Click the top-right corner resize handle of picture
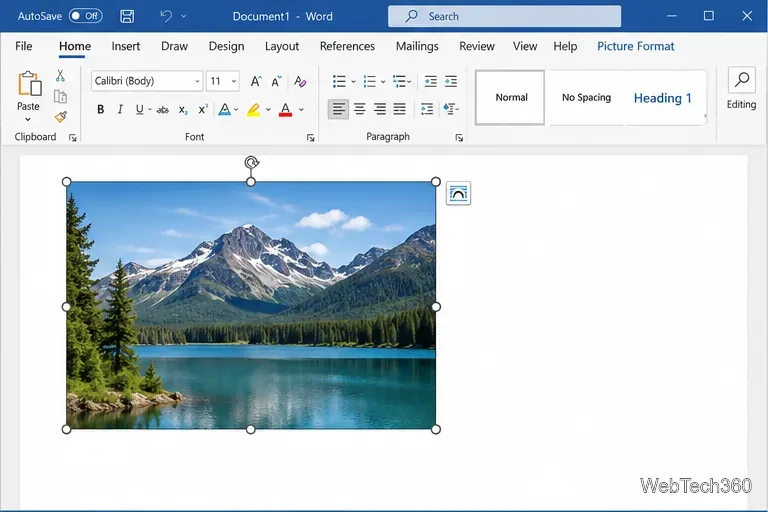This screenshot has height=512, width=768. click(435, 182)
